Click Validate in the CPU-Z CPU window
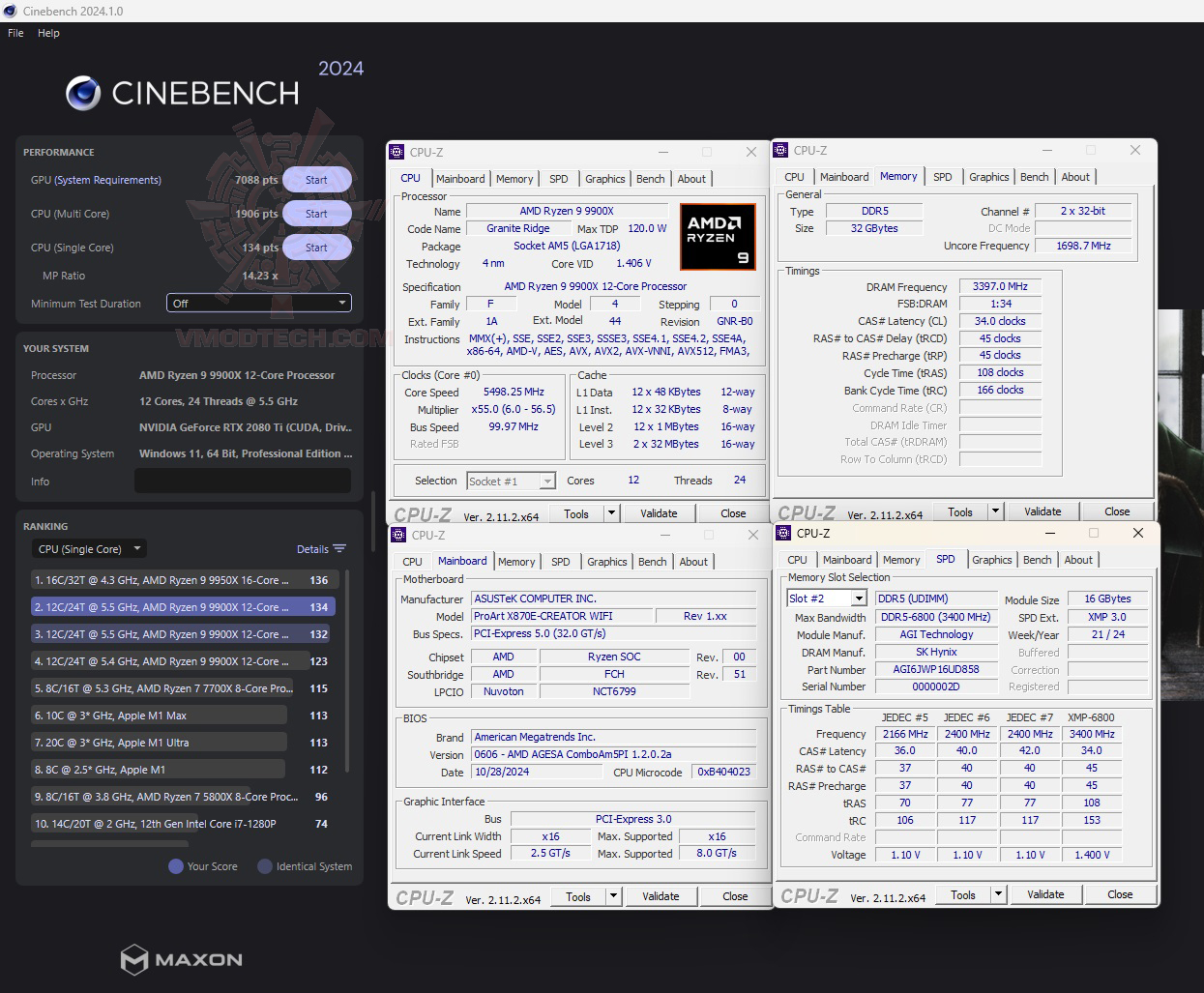The image size is (1204, 993). coord(659,513)
